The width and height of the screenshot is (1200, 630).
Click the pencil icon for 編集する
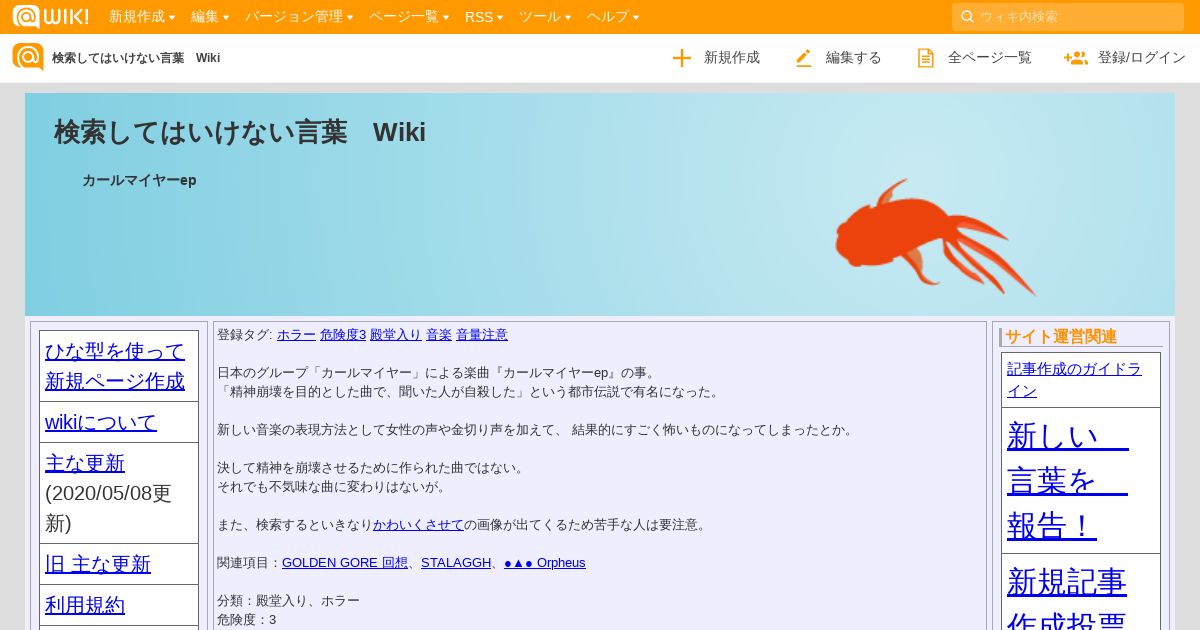(x=804, y=58)
